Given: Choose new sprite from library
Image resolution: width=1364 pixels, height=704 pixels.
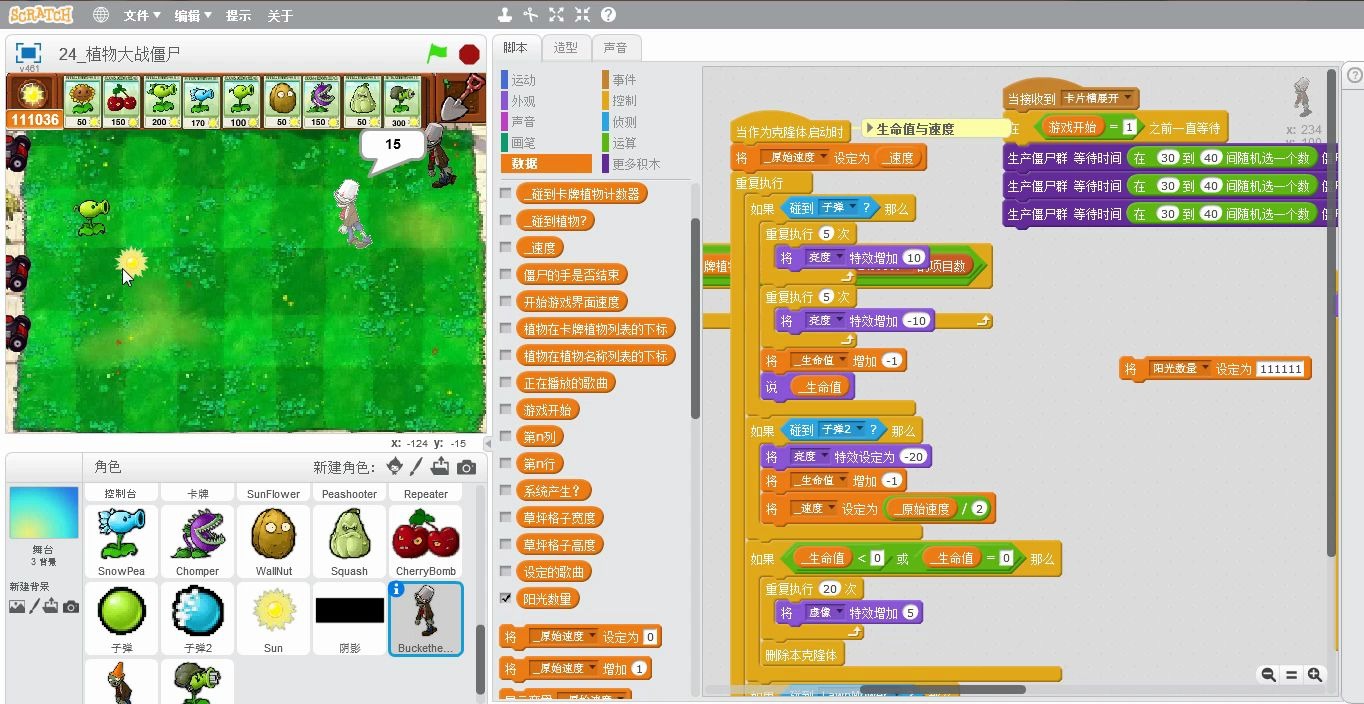Looking at the screenshot, I should point(395,467).
